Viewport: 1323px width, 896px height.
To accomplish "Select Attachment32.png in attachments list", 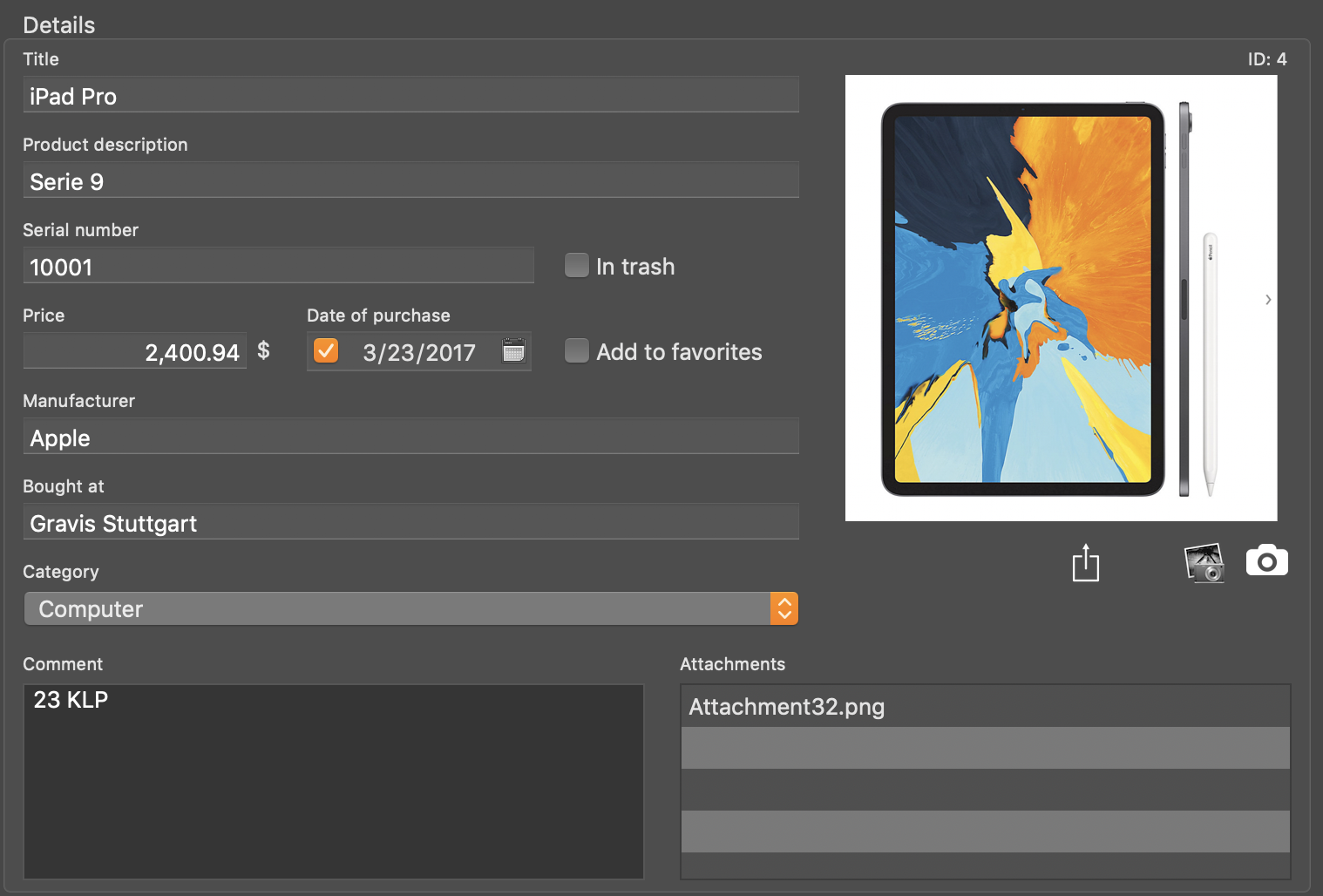I will pos(986,706).
